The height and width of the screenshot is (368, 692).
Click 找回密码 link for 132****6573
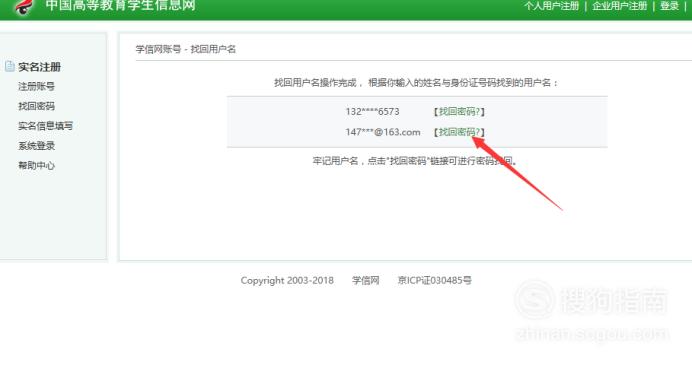[x=459, y=112]
